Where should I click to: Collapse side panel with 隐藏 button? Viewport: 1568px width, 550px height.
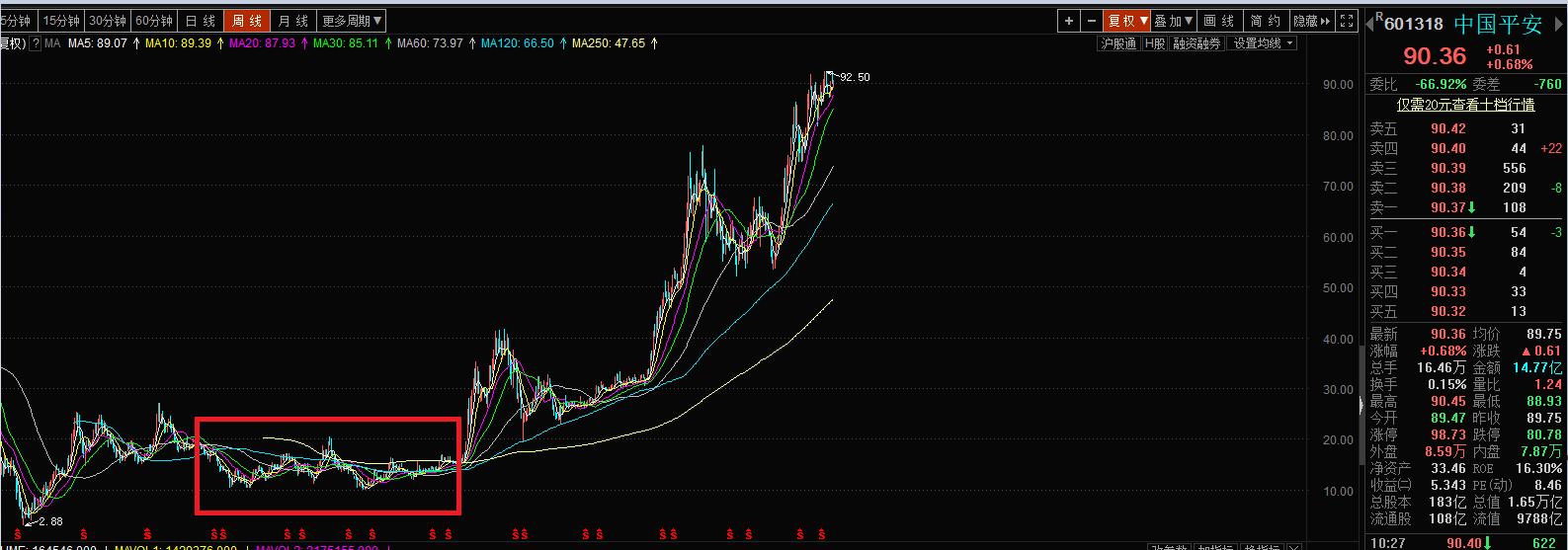point(1311,21)
